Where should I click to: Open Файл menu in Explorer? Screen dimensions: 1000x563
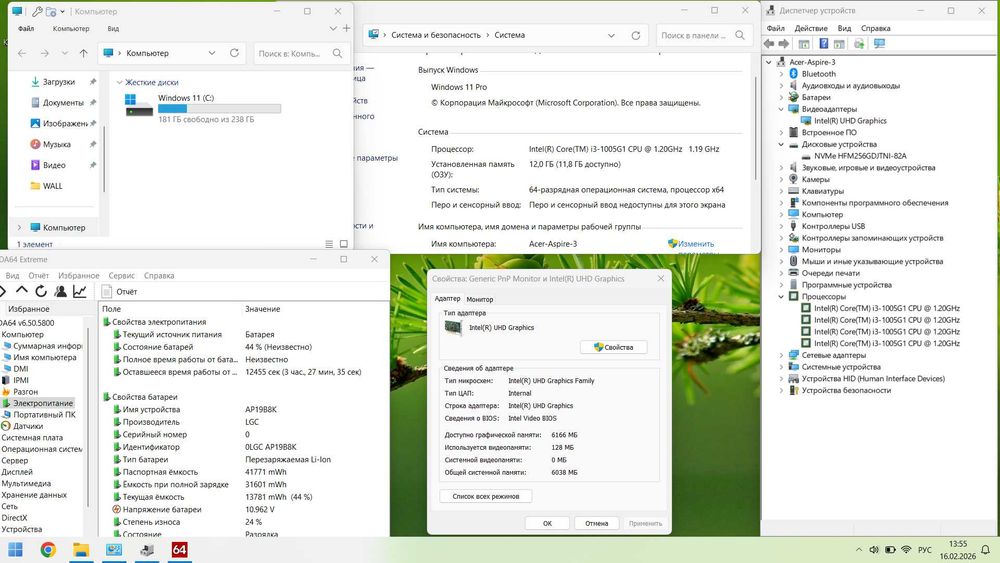point(26,29)
